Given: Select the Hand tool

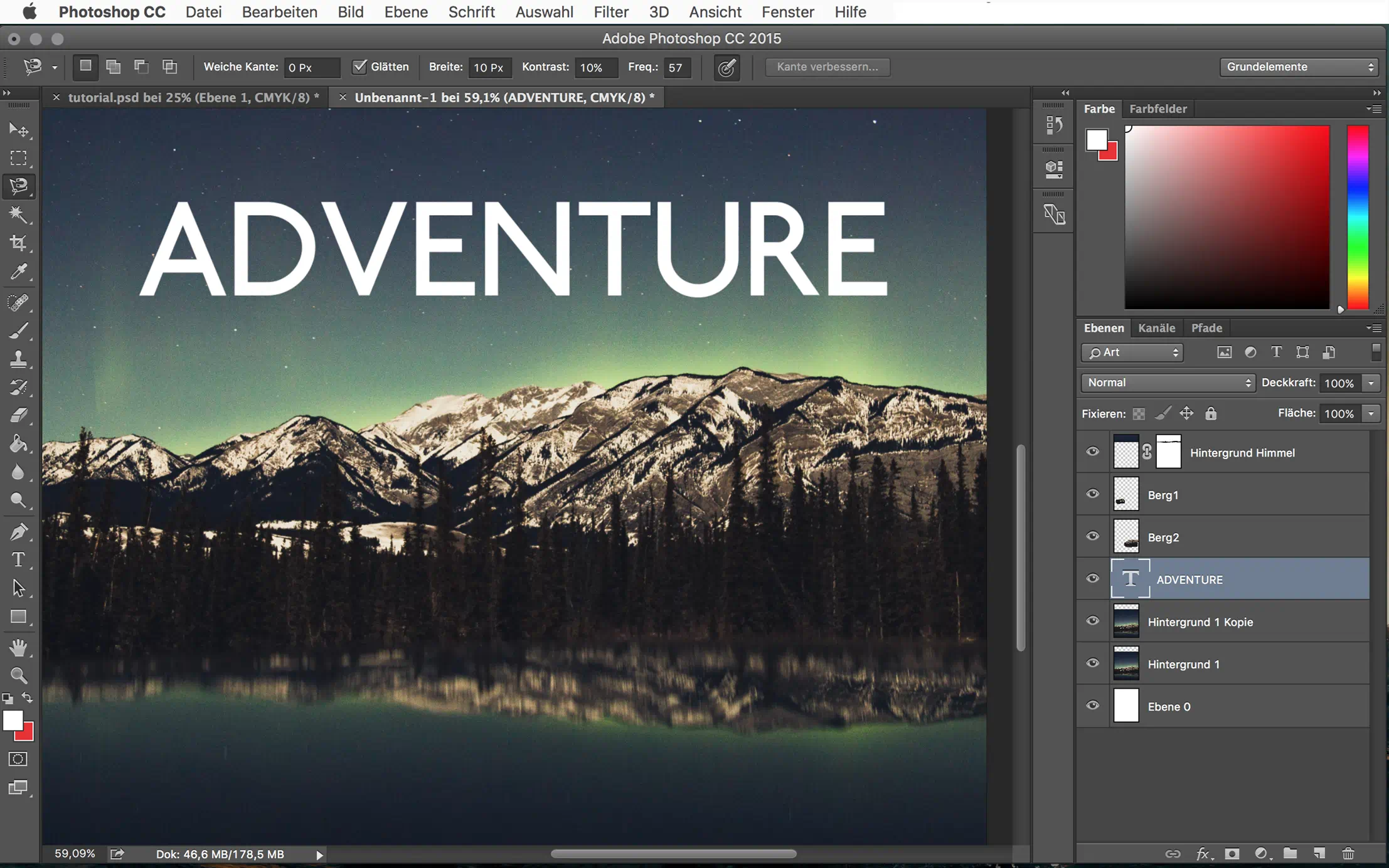Looking at the screenshot, I should tap(18, 647).
